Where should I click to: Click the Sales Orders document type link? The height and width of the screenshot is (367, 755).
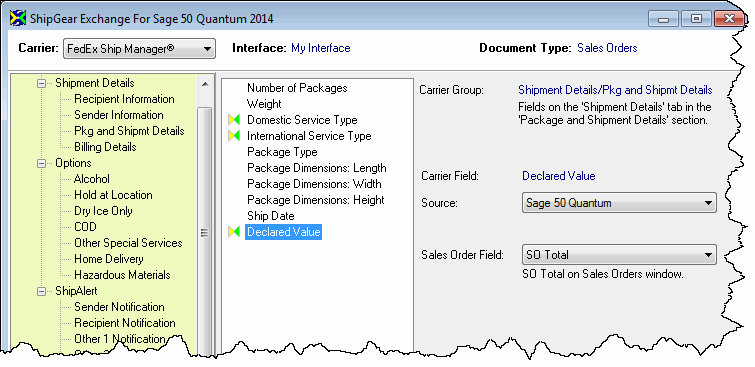click(x=607, y=48)
